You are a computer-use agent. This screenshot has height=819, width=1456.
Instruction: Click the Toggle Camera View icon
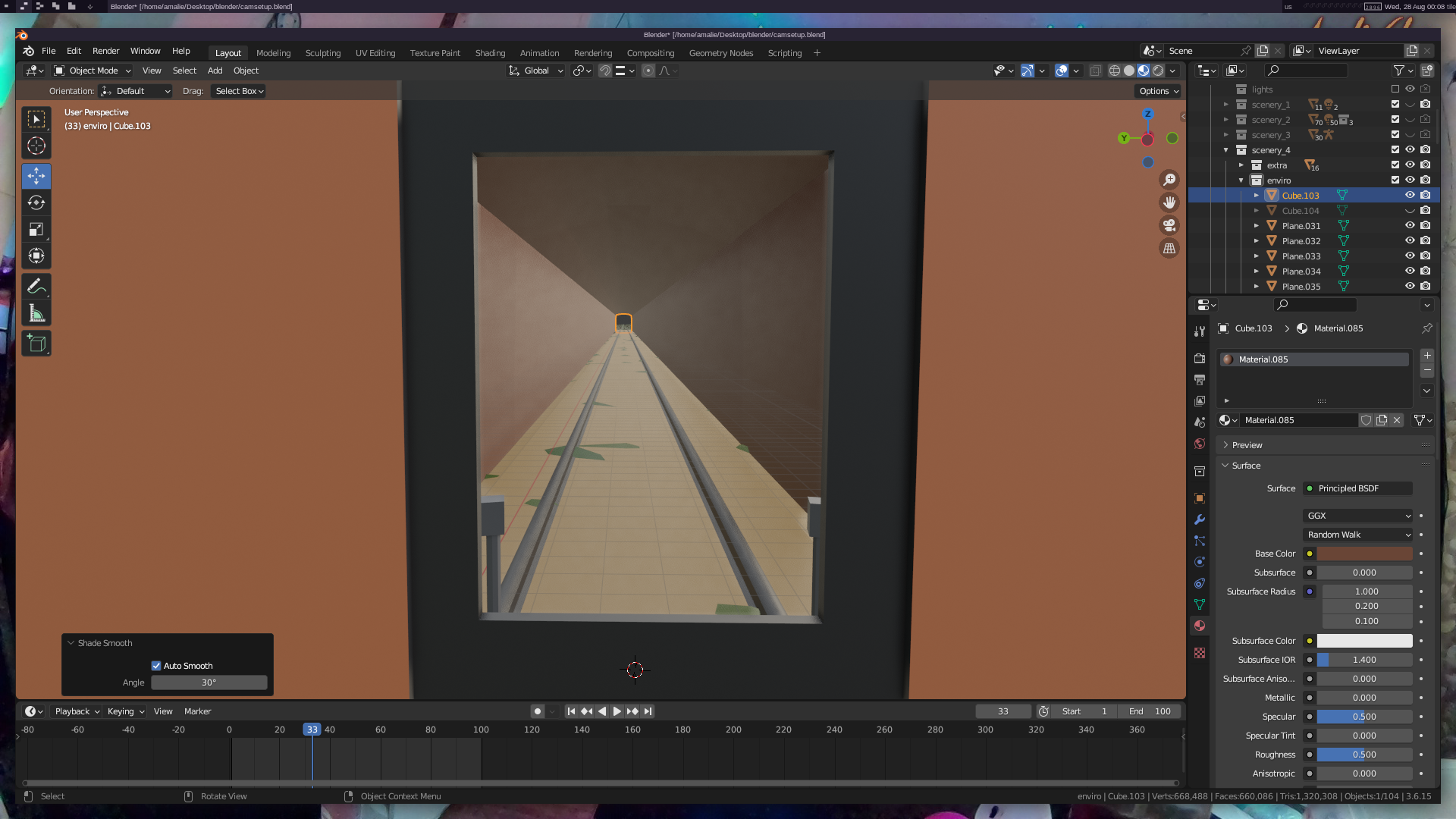click(x=1169, y=225)
